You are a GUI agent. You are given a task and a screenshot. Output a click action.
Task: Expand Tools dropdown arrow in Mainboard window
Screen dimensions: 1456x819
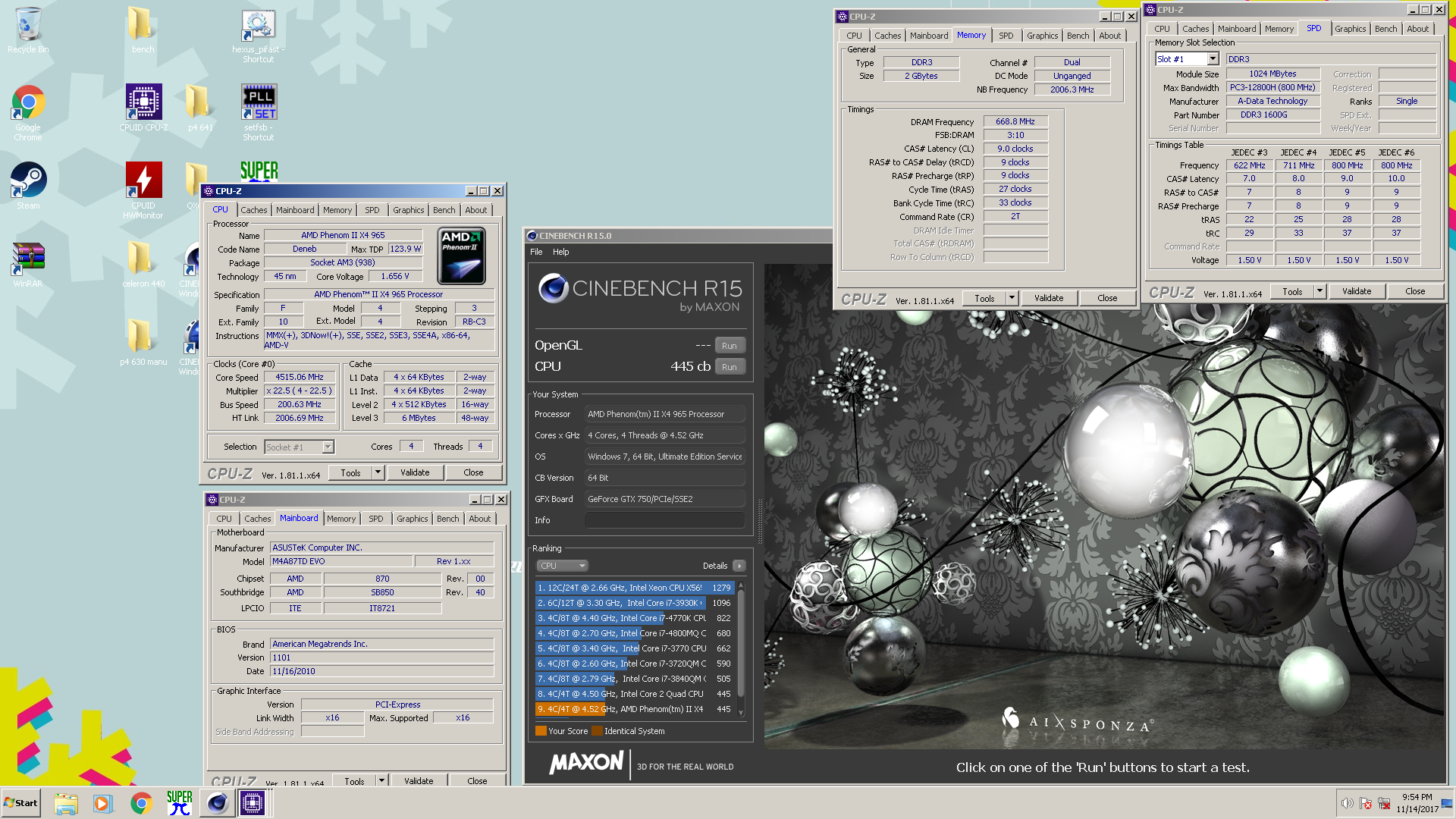pos(381,780)
